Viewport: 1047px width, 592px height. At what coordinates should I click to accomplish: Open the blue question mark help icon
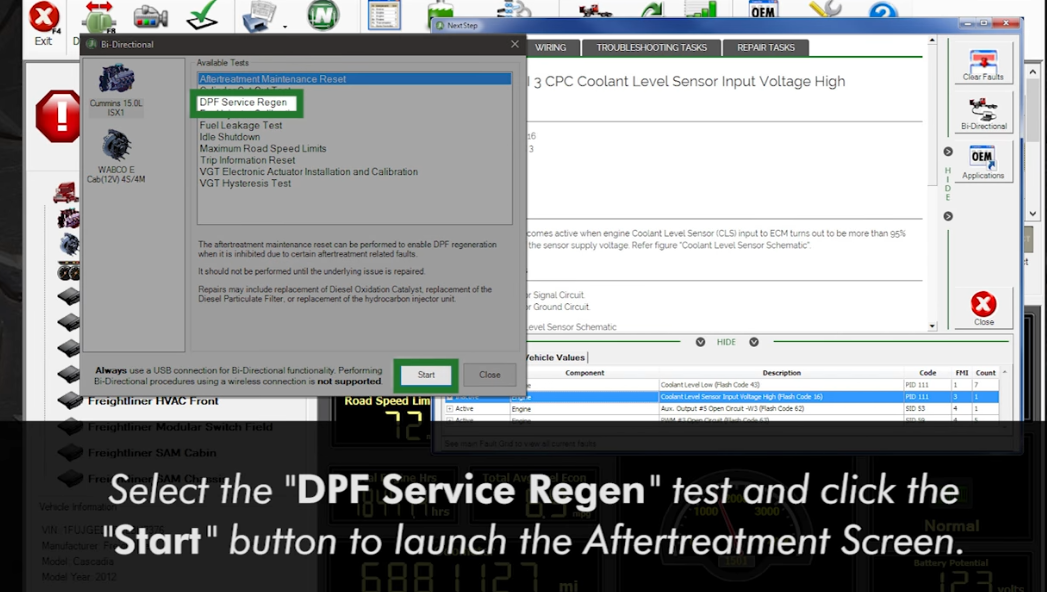click(883, 9)
